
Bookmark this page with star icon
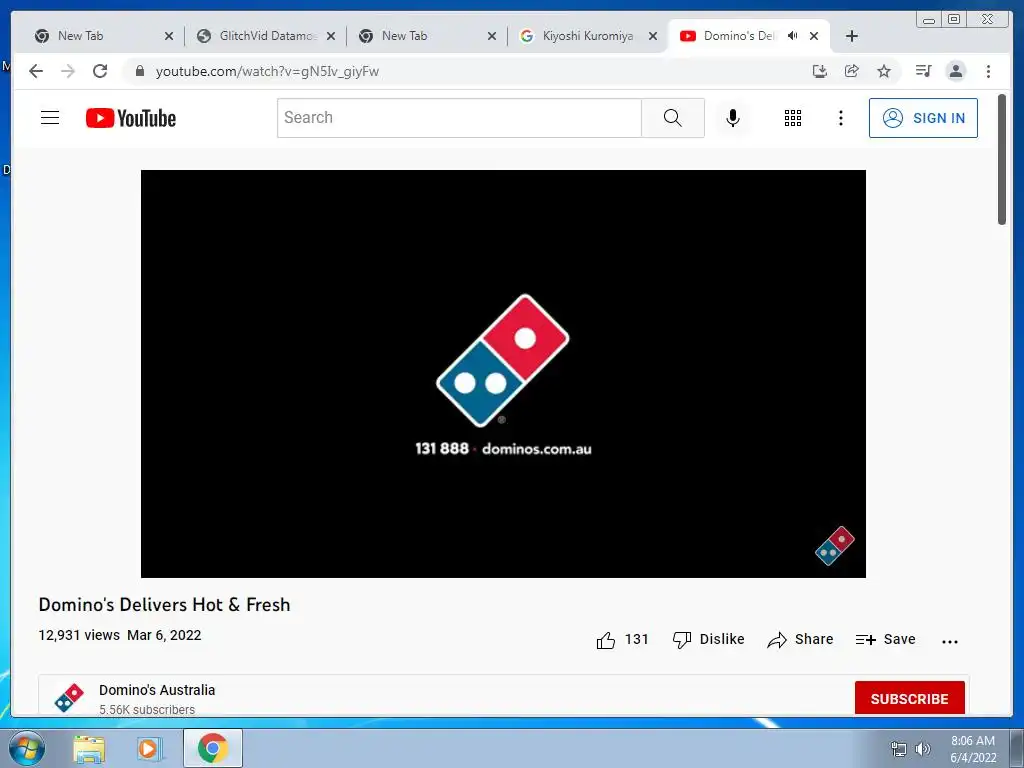(884, 71)
